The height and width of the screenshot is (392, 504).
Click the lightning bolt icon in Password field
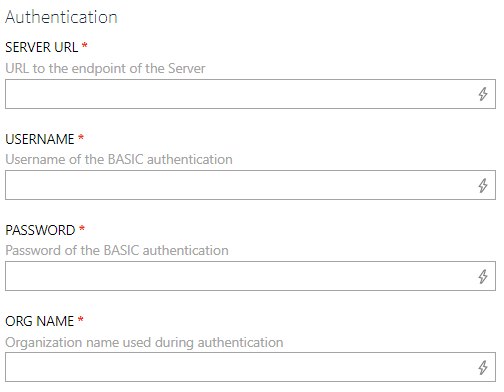point(483,276)
